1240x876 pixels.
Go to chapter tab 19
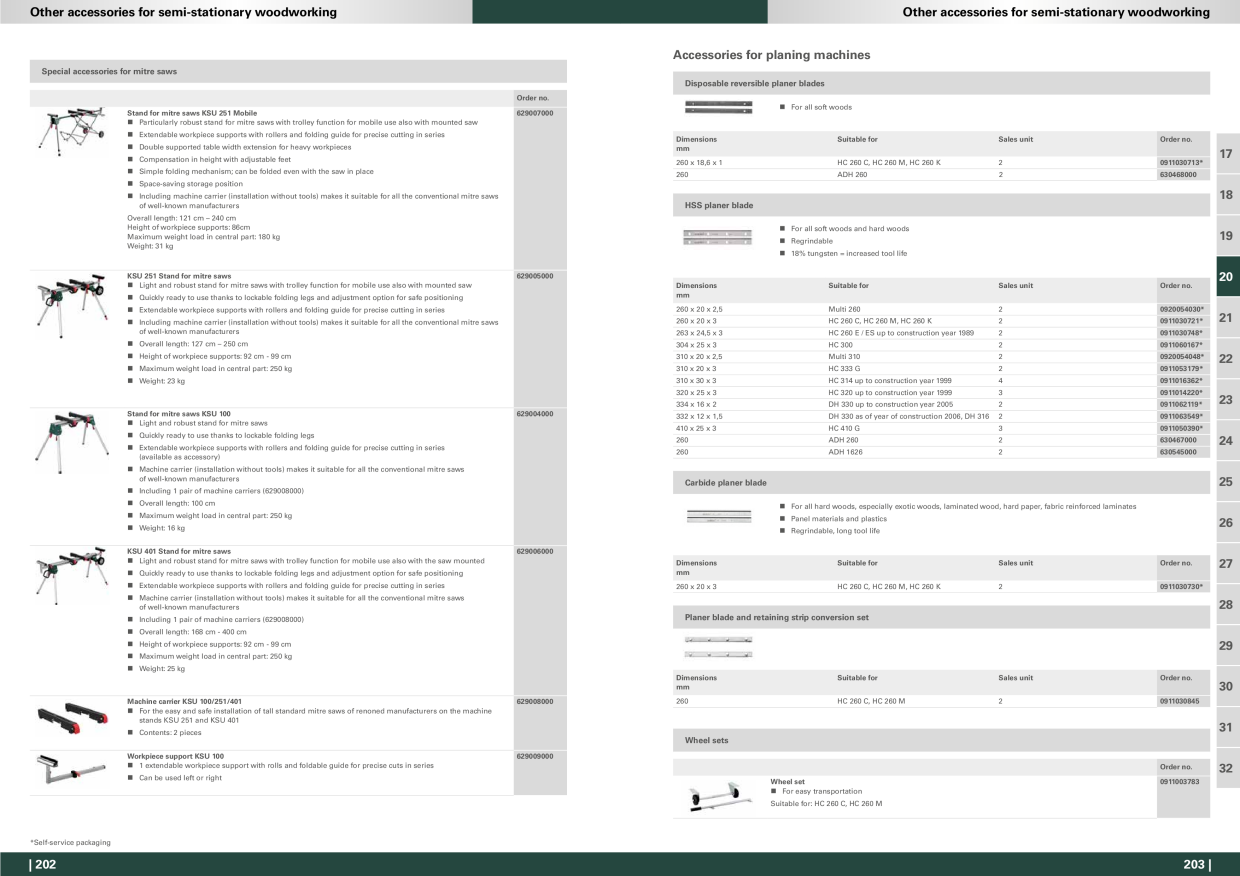point(1226,236)
